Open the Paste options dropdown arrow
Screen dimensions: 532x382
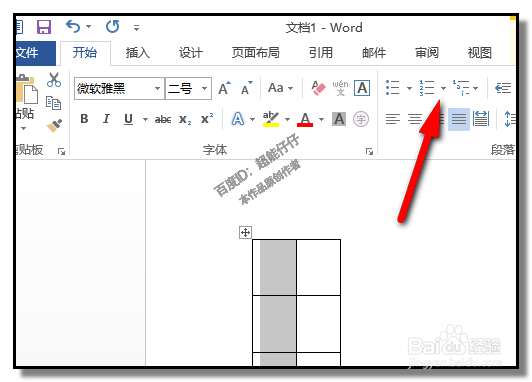pyautogui.click(x=23, y=129)
